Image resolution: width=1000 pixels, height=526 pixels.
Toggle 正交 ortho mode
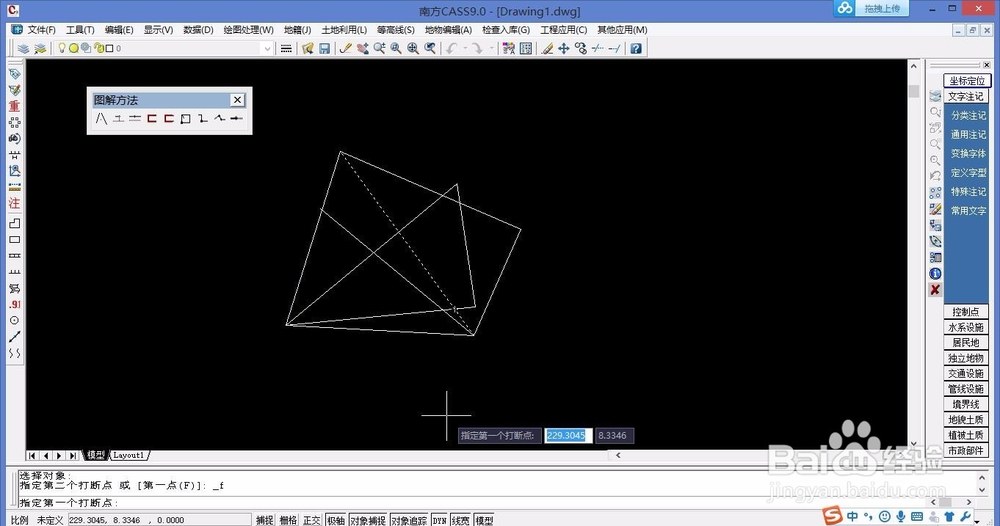point(312,520)
